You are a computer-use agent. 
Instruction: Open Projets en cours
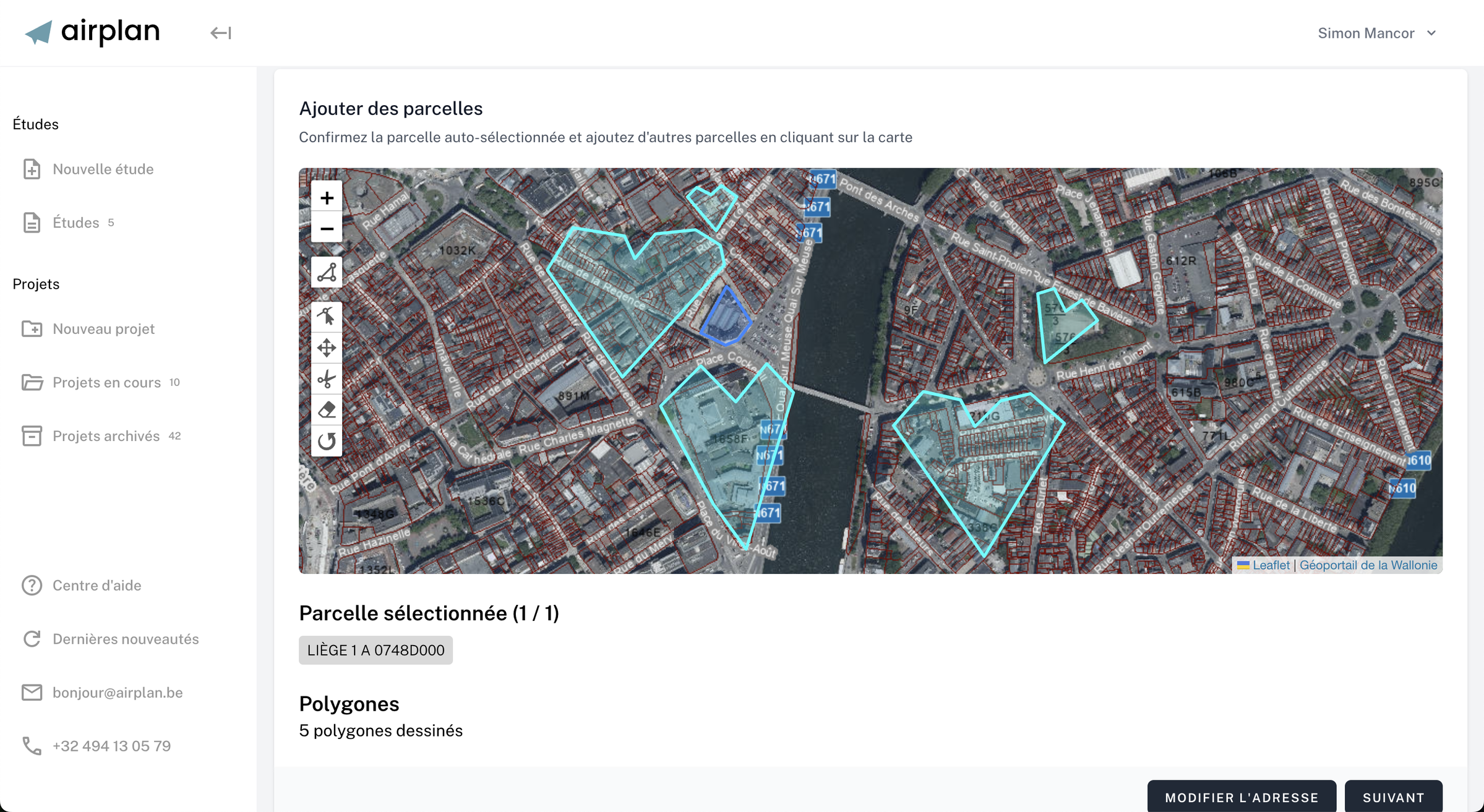106,382
